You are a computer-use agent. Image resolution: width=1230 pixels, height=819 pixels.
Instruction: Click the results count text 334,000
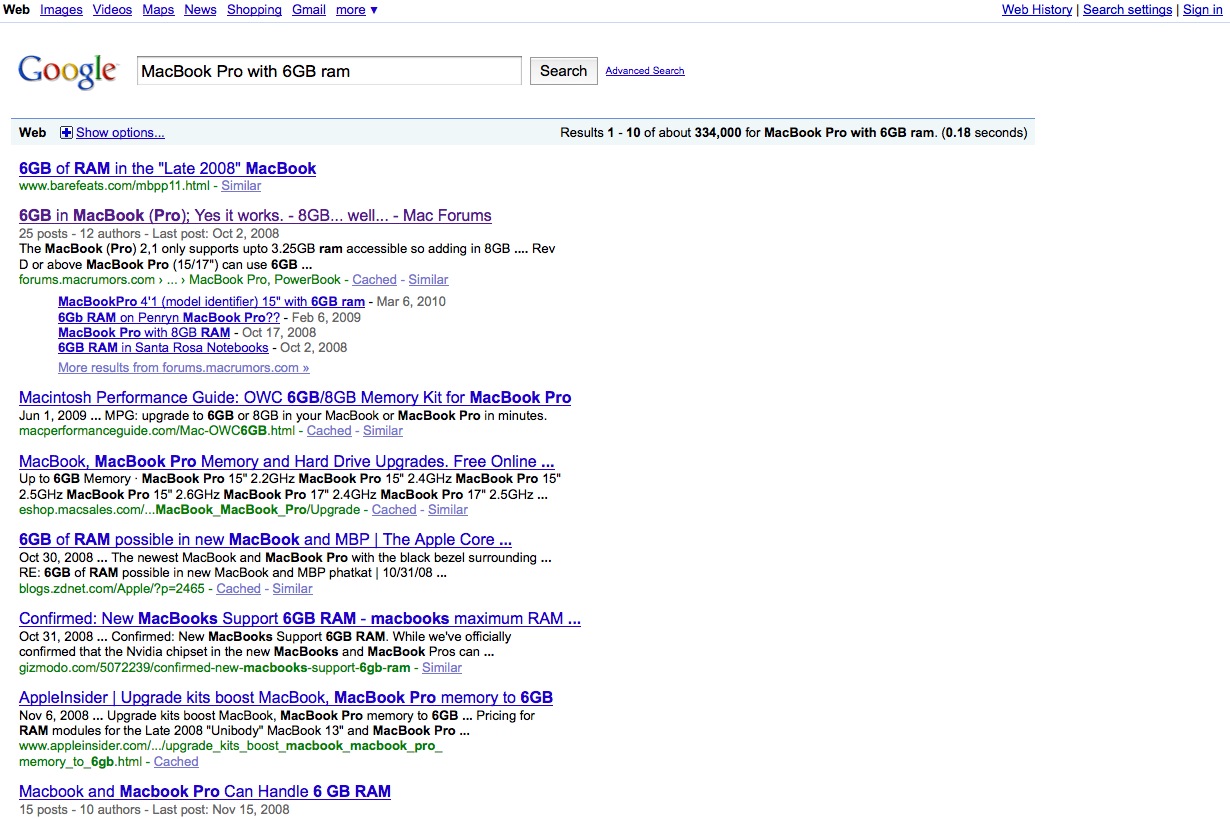[718, 133]
